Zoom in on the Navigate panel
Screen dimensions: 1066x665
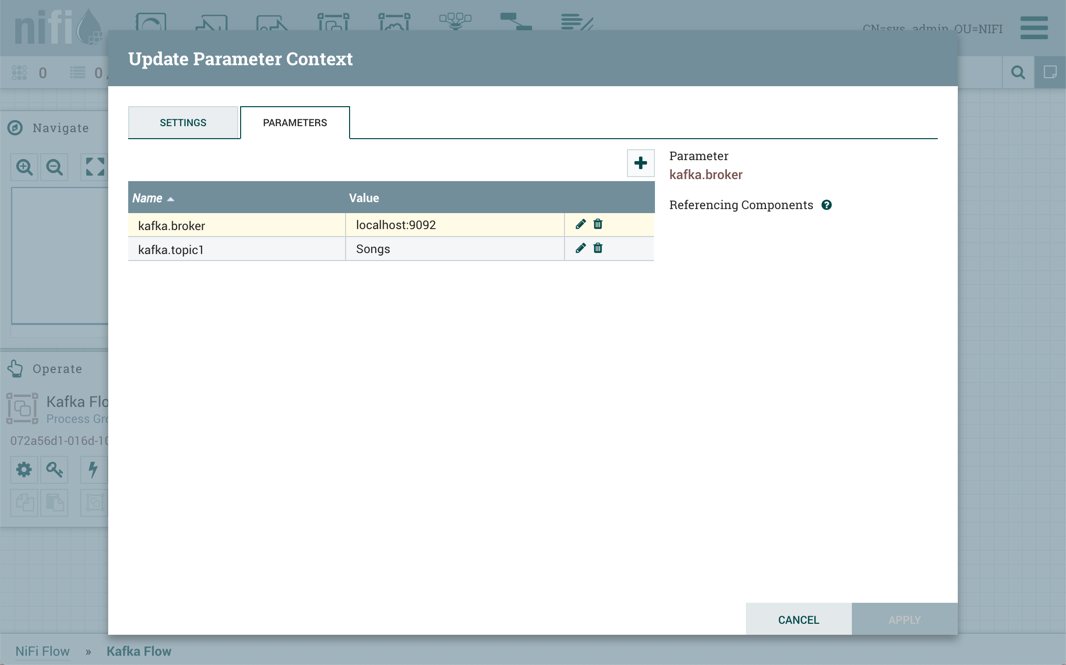(x=25, y=168)
